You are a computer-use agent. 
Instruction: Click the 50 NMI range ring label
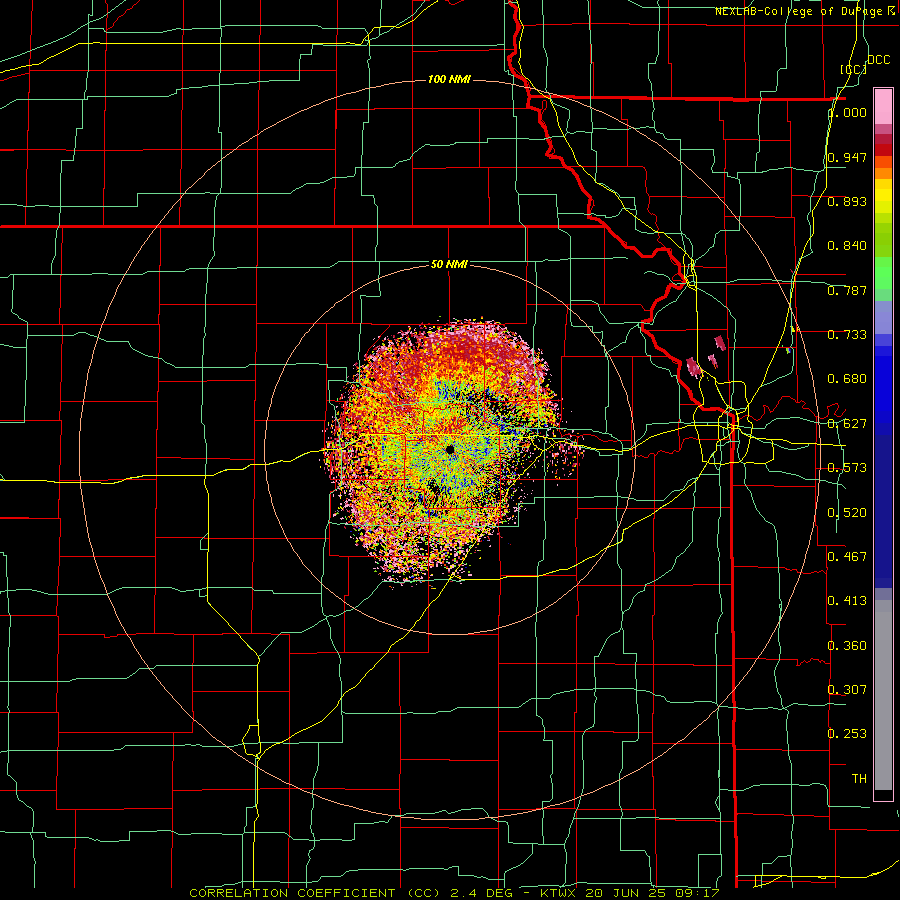click(449, 264)
